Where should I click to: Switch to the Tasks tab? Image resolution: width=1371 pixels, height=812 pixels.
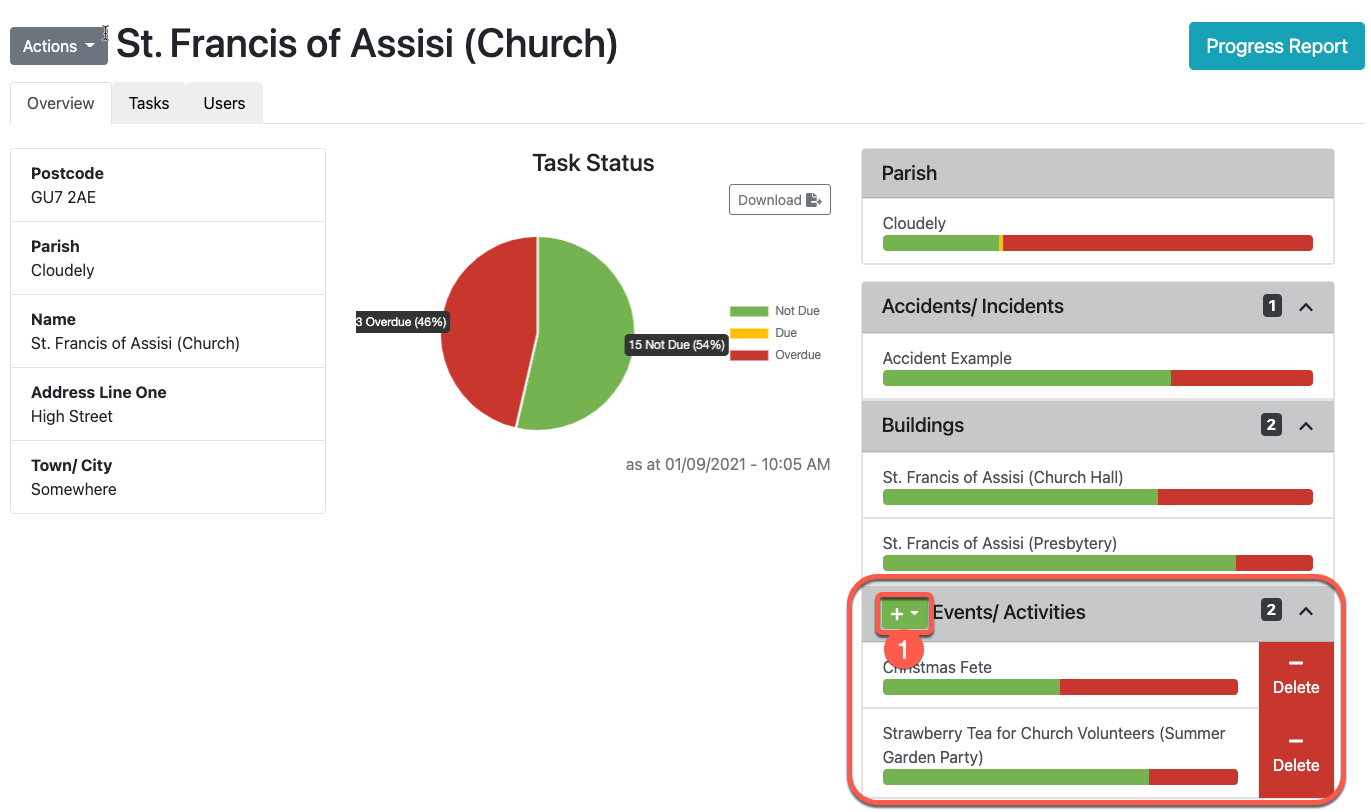[149, 103]
